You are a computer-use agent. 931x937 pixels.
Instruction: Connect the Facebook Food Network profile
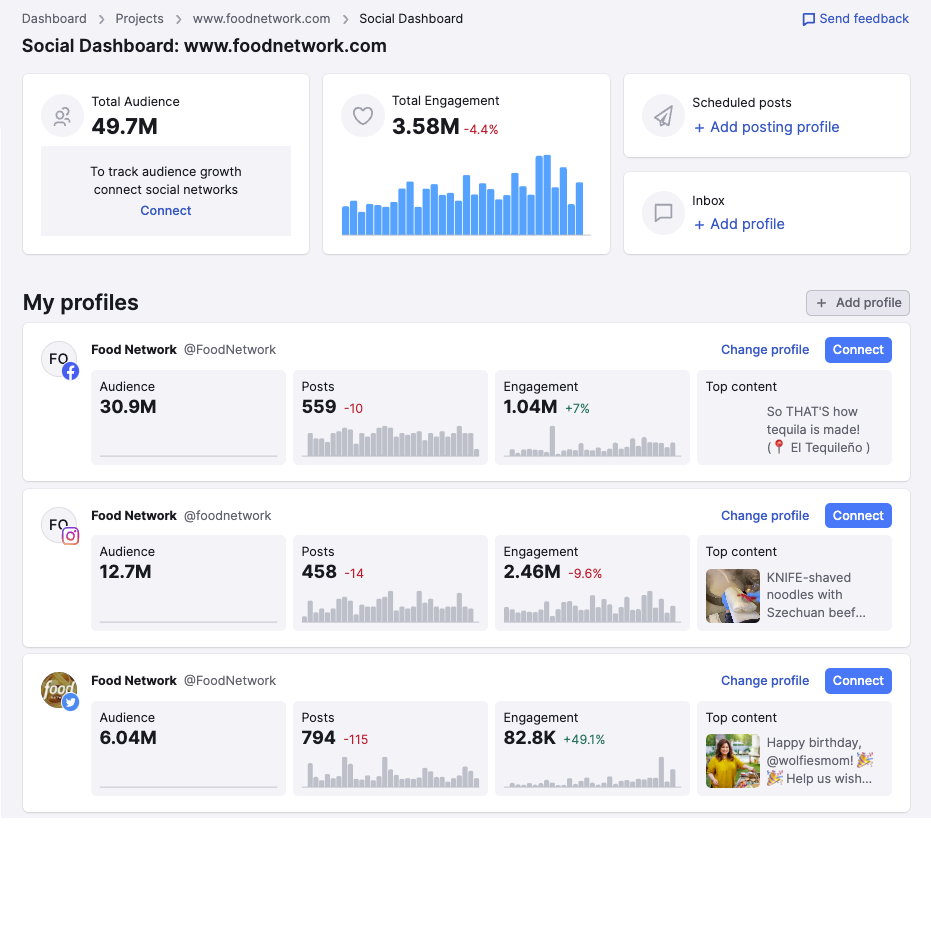coord(857,350)
